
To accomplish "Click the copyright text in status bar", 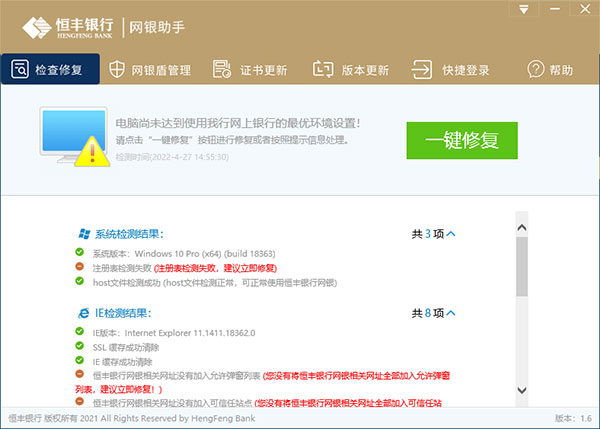I will pos(132,418).
